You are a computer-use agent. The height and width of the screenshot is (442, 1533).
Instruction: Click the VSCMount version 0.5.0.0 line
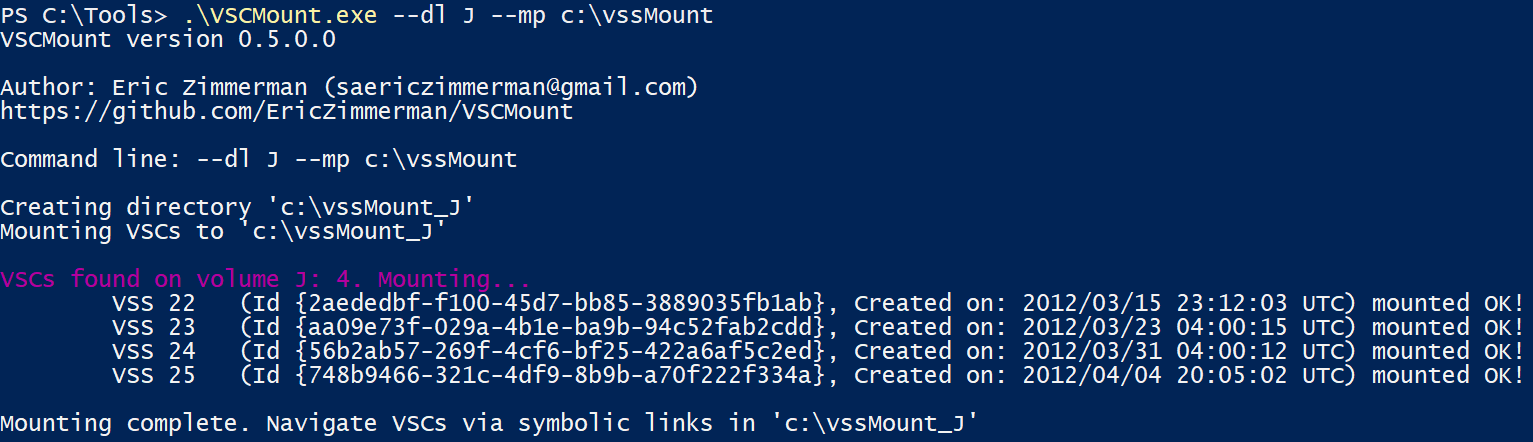[x=168, y=39]
